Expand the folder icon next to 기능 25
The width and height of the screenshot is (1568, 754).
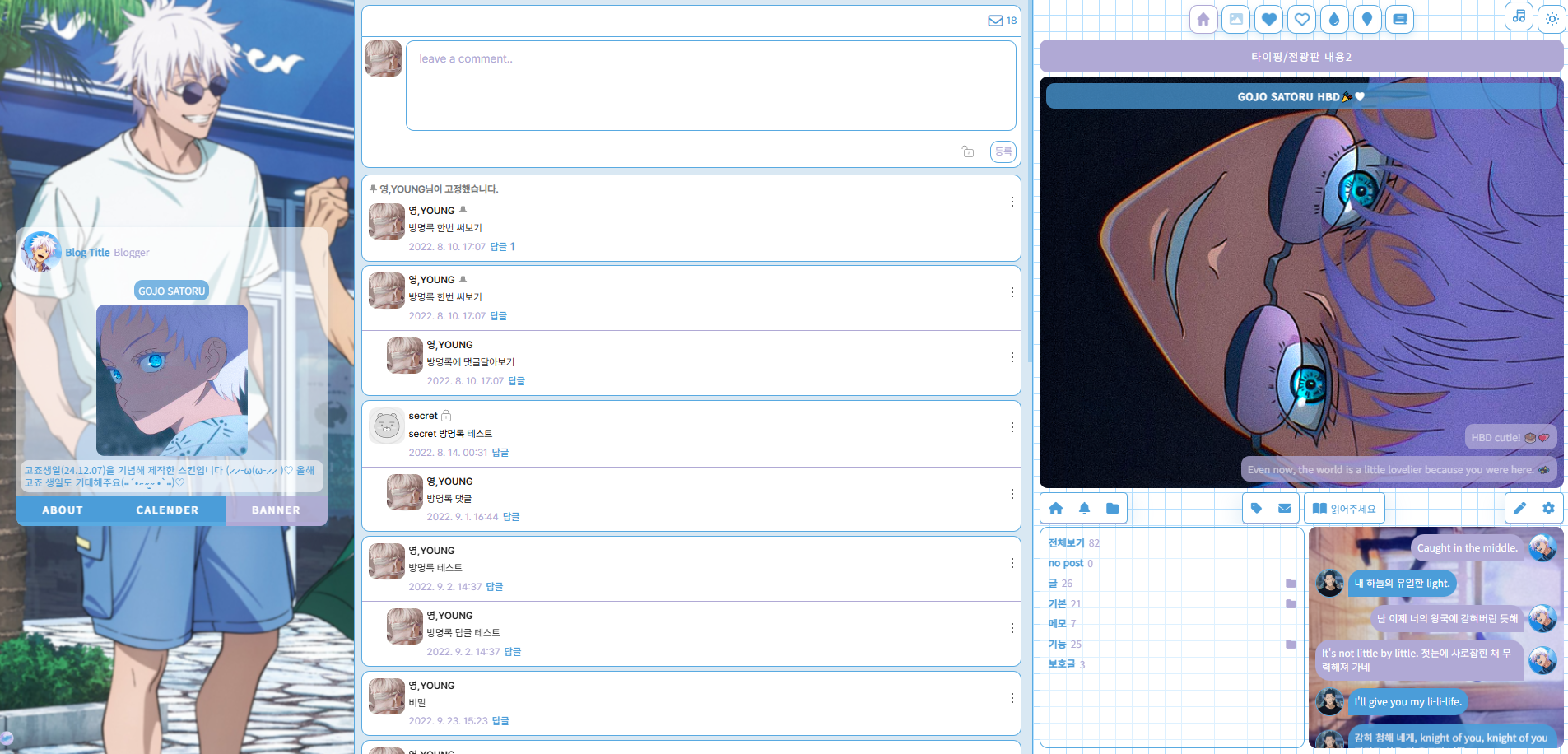(1291, 645)
